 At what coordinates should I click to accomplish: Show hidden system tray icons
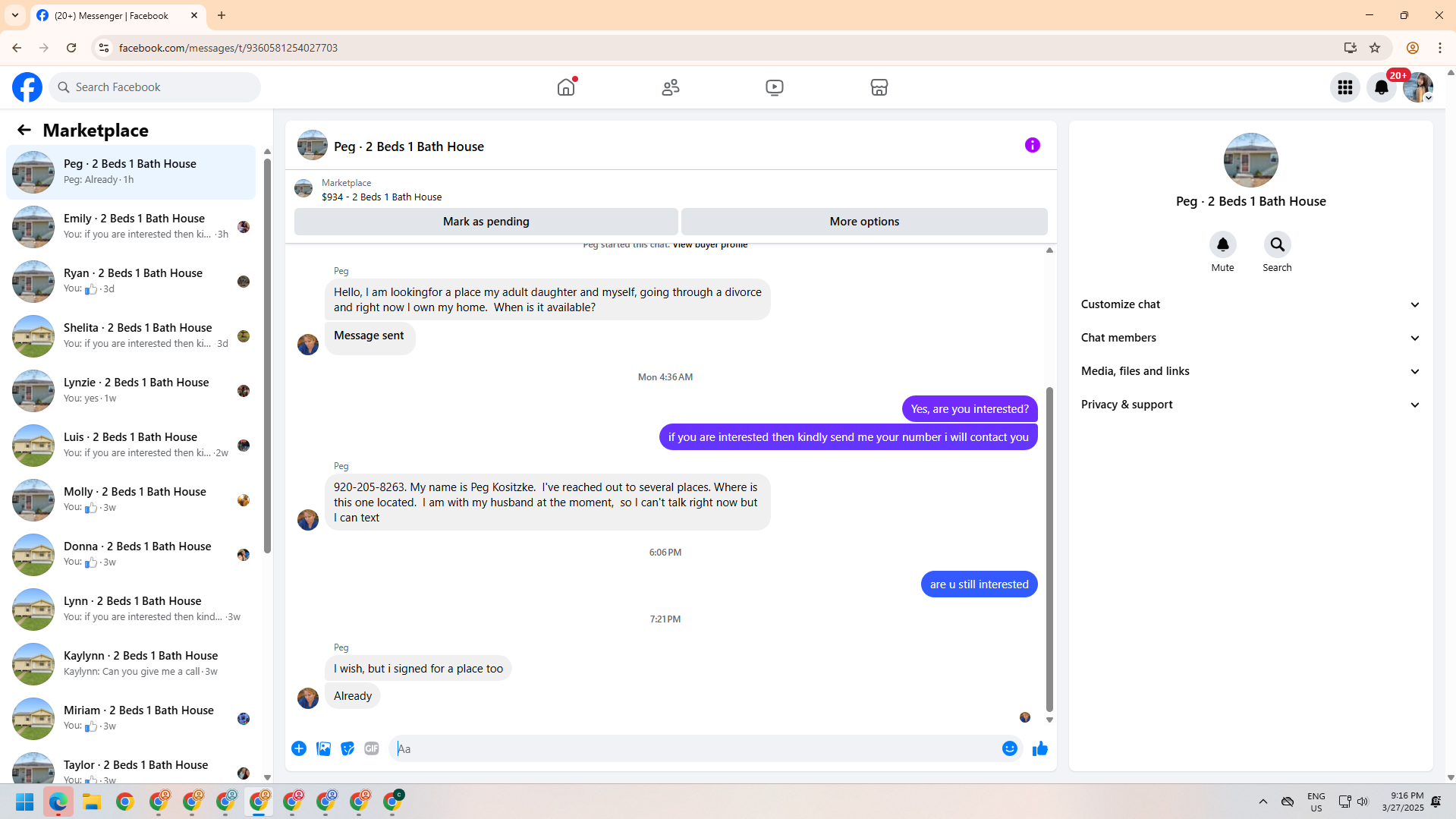pyautogui.click(x=1263, y=802)
